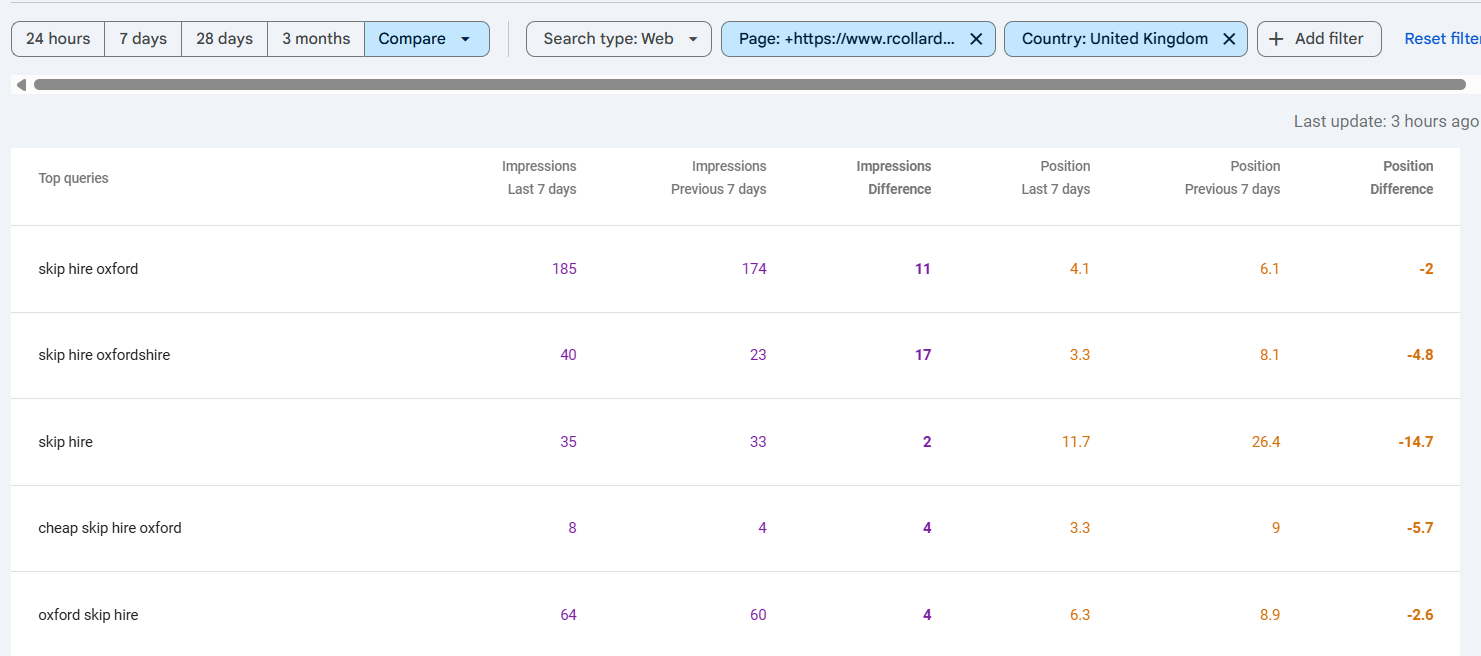Switch to the 28 days range

(224, 39)
